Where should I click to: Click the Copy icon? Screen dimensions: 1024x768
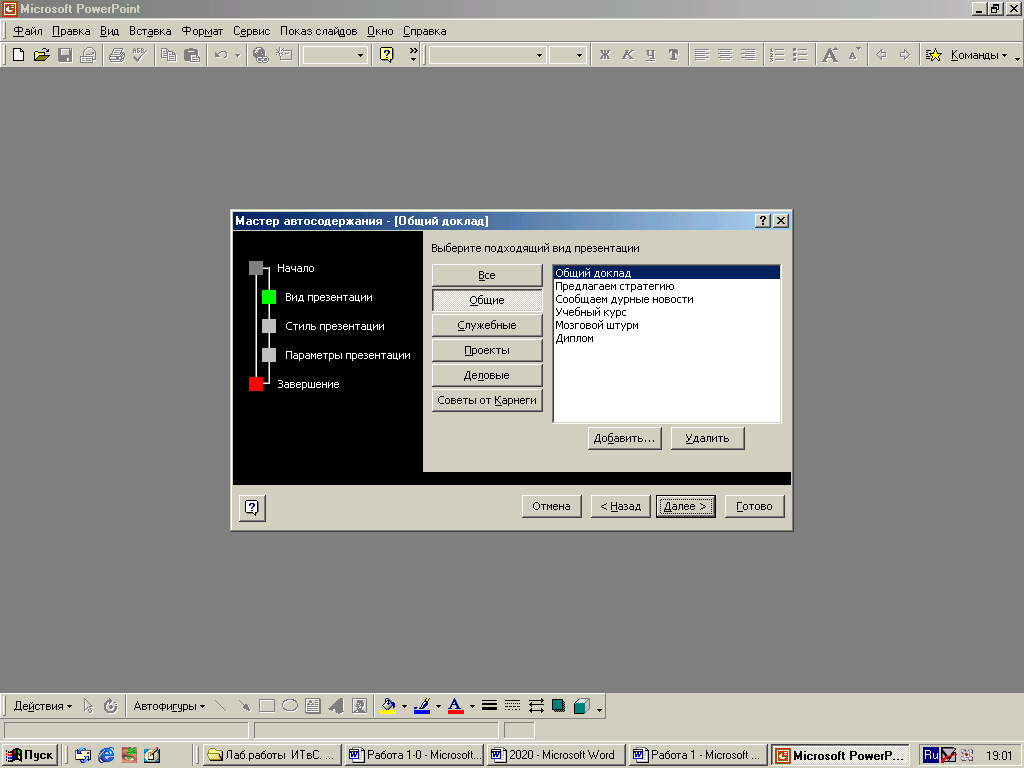[168, 55]
